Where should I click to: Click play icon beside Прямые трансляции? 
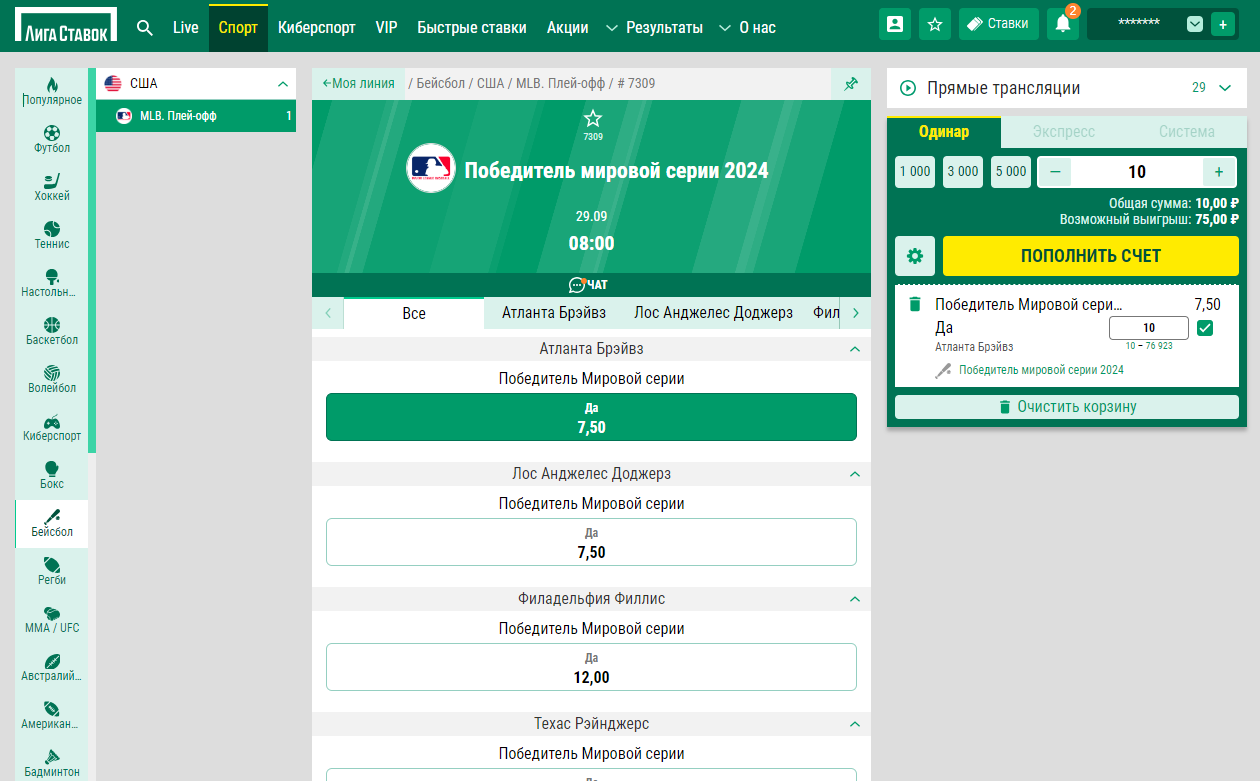coord(908,88)
